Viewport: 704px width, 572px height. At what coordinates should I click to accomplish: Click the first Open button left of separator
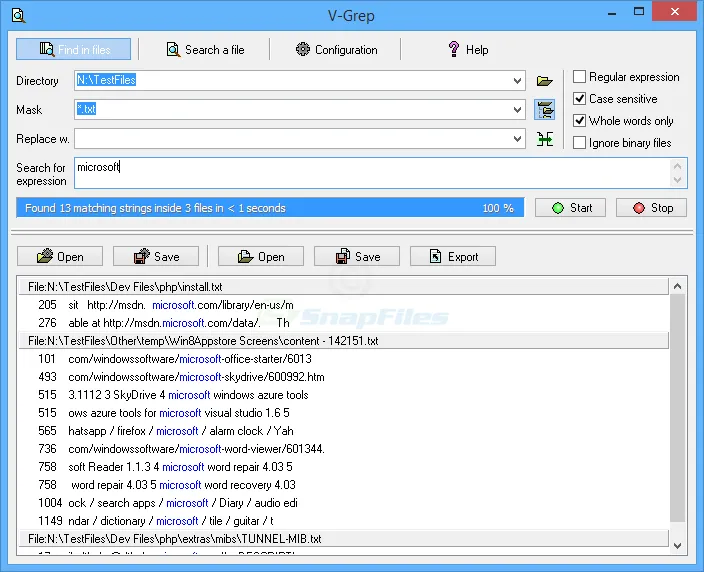pos(60,256)
